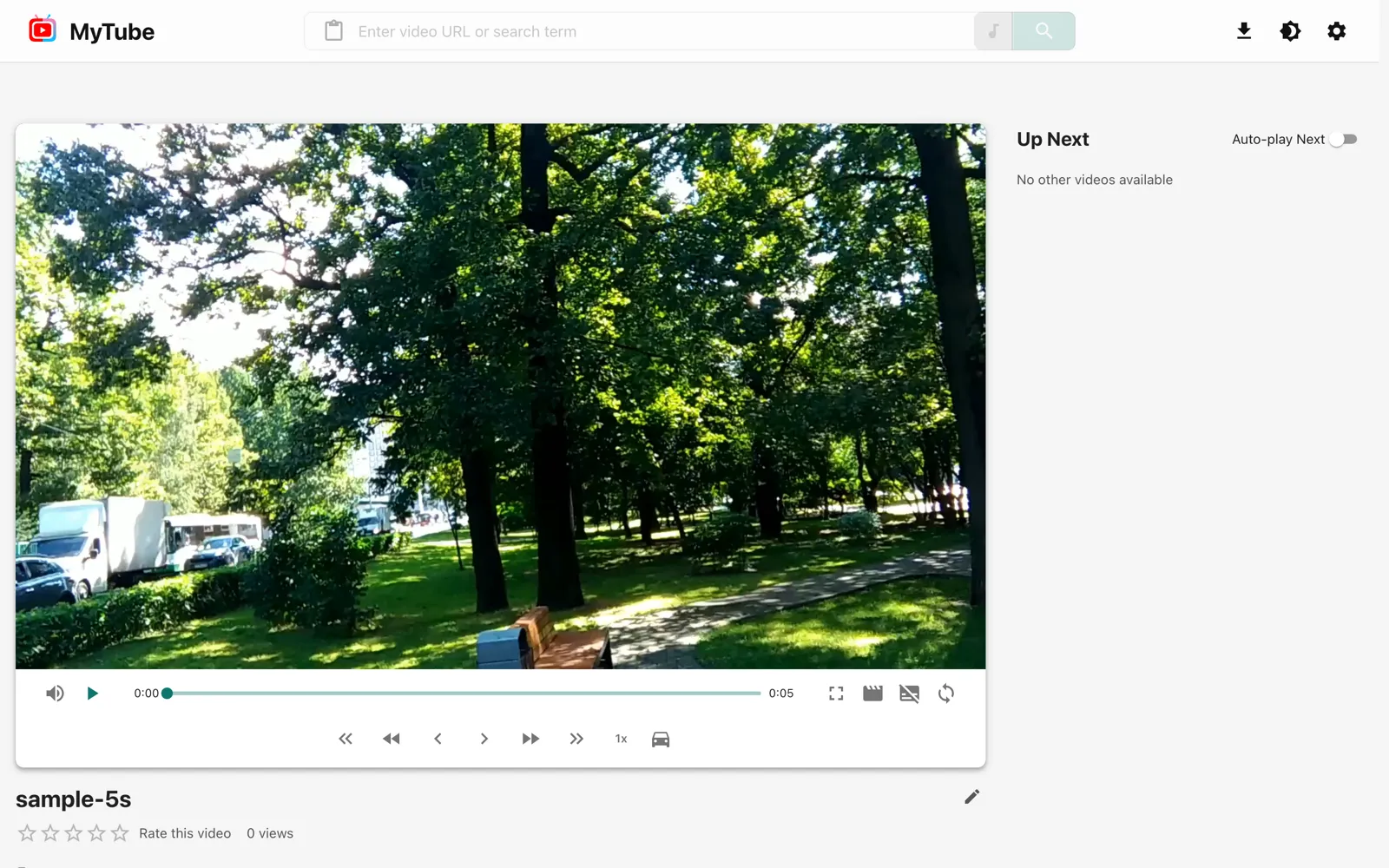The height and width of the screenshot is (868, 1389).
Task: Mute the video volume icon
Action: pos(55,694)
